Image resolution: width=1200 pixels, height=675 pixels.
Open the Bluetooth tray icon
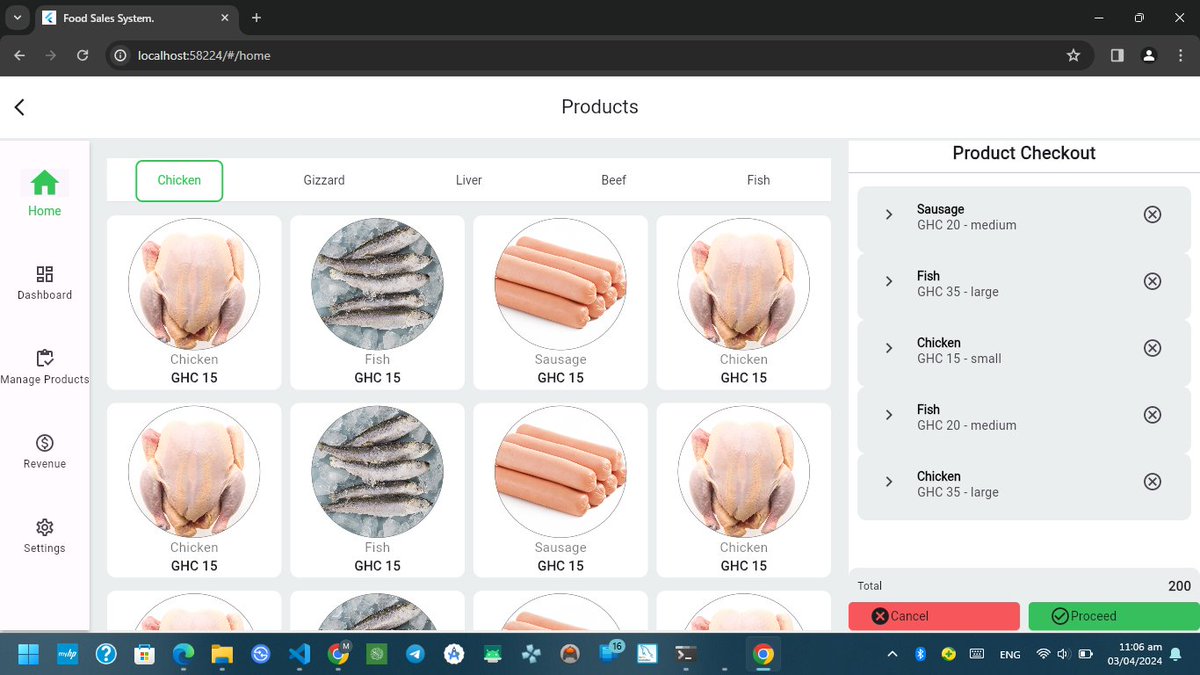point(921,654)
